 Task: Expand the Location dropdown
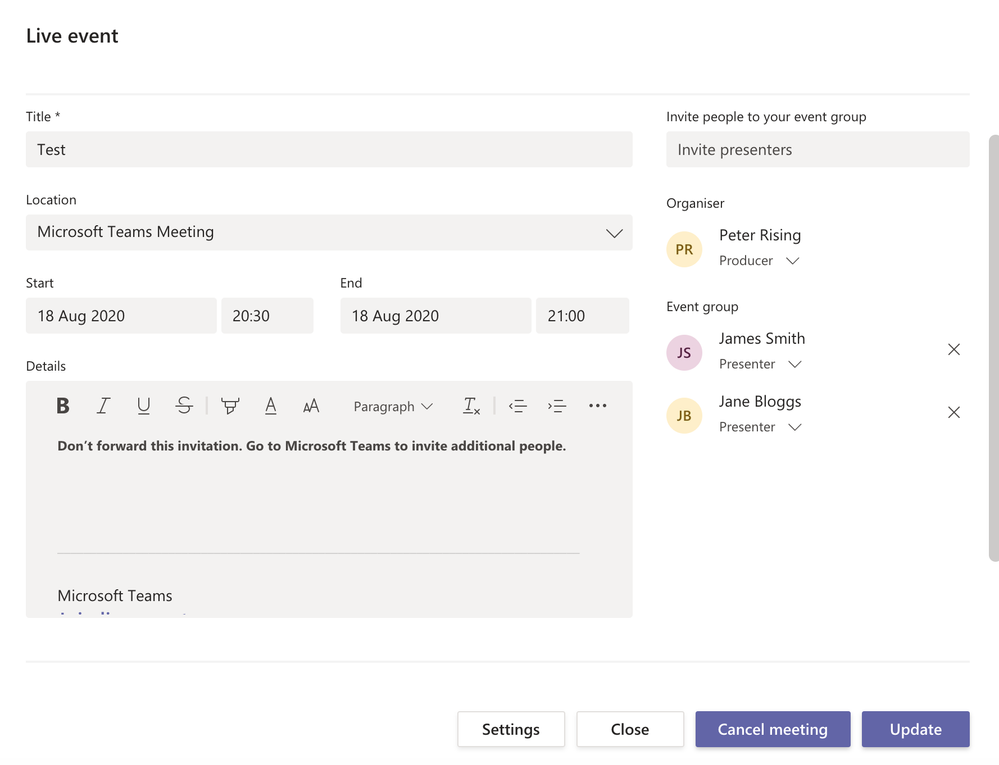[x=614, y=233]
